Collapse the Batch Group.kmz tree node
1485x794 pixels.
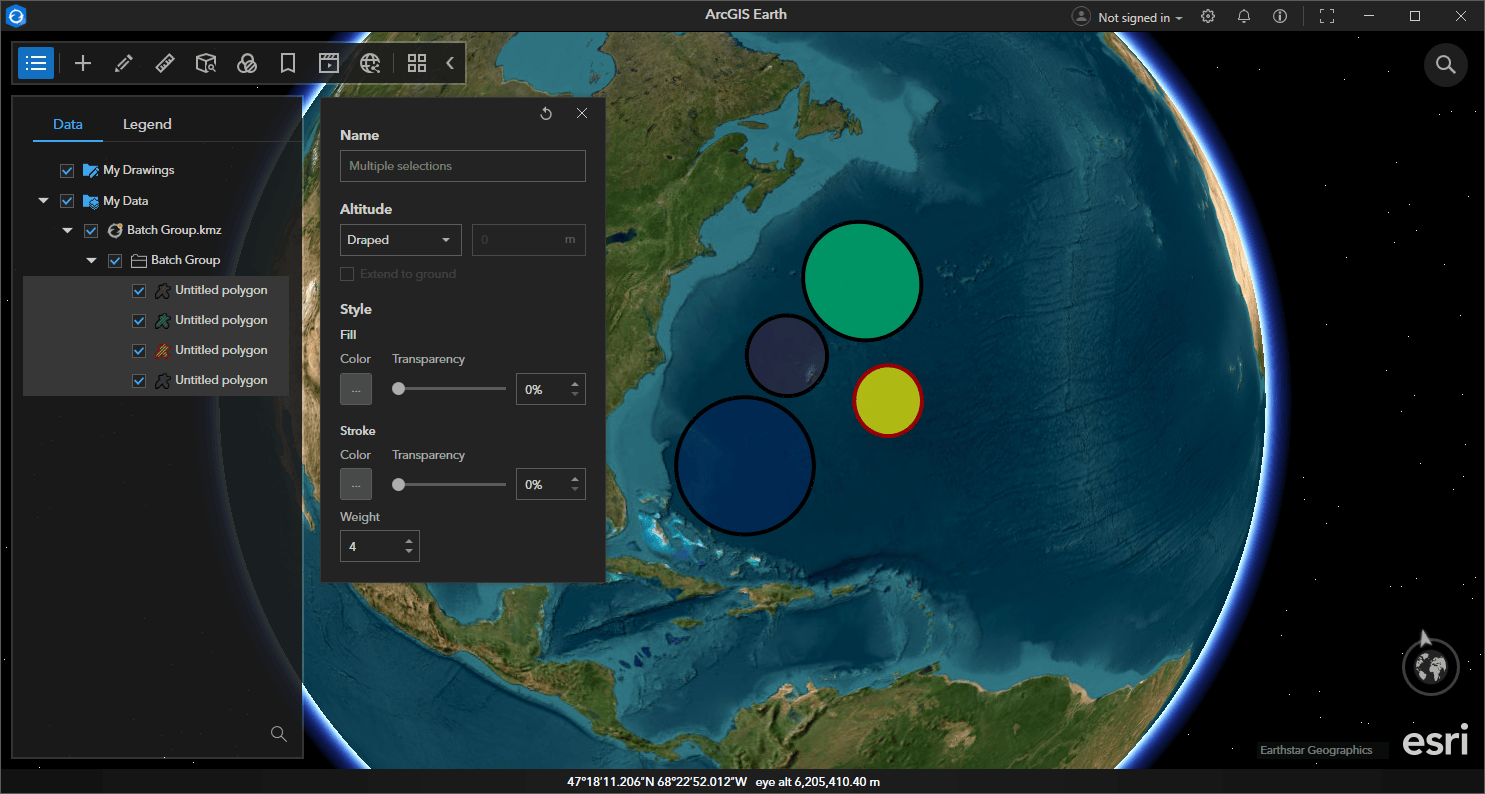coord(67,230)
